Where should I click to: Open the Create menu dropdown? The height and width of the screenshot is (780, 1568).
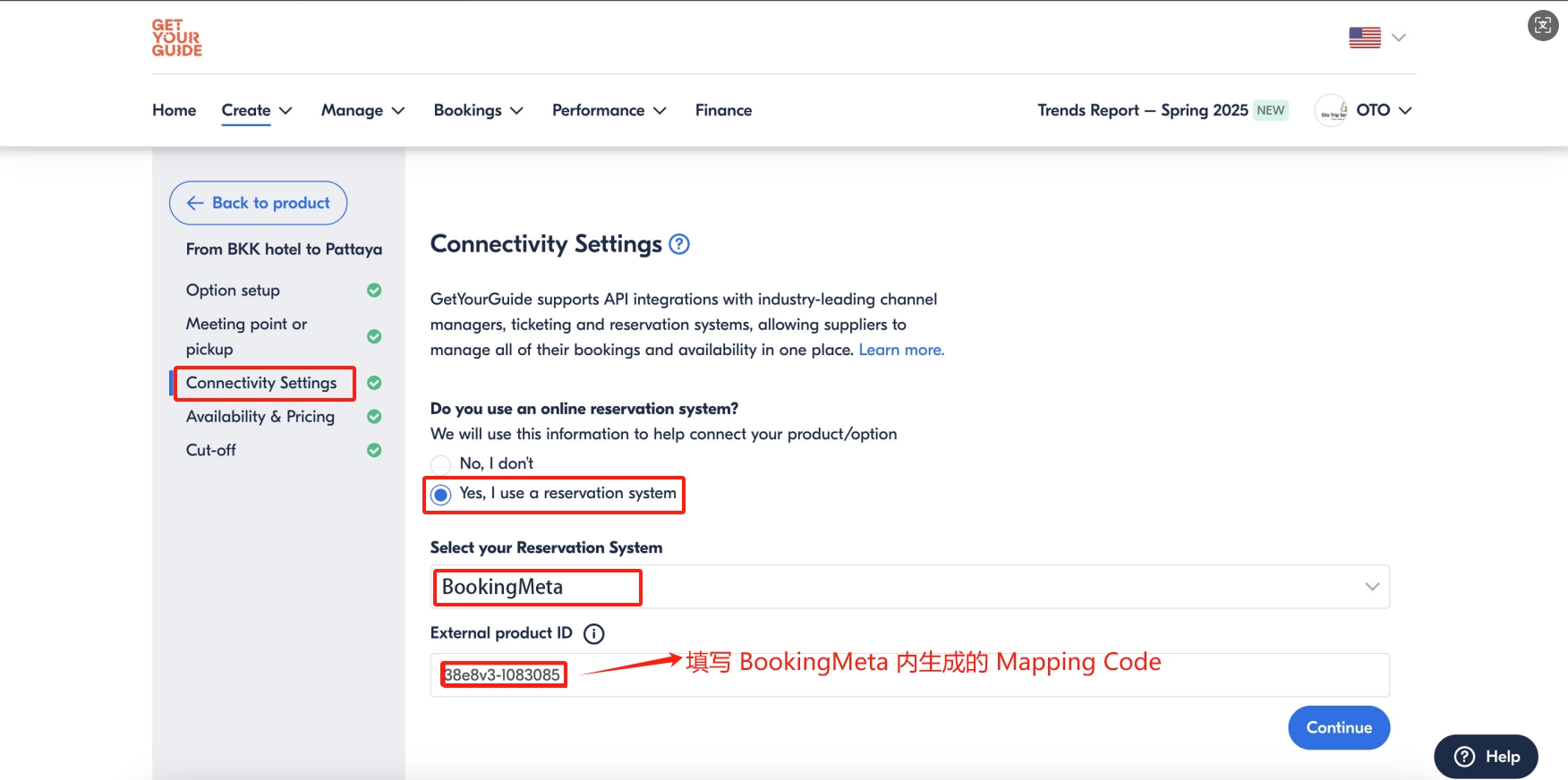(257, 111)
